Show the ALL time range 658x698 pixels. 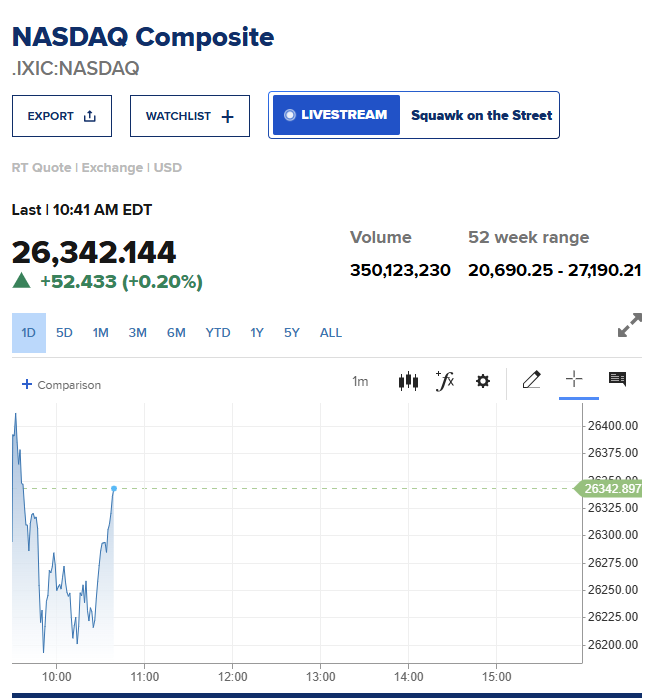click(331, 333)
